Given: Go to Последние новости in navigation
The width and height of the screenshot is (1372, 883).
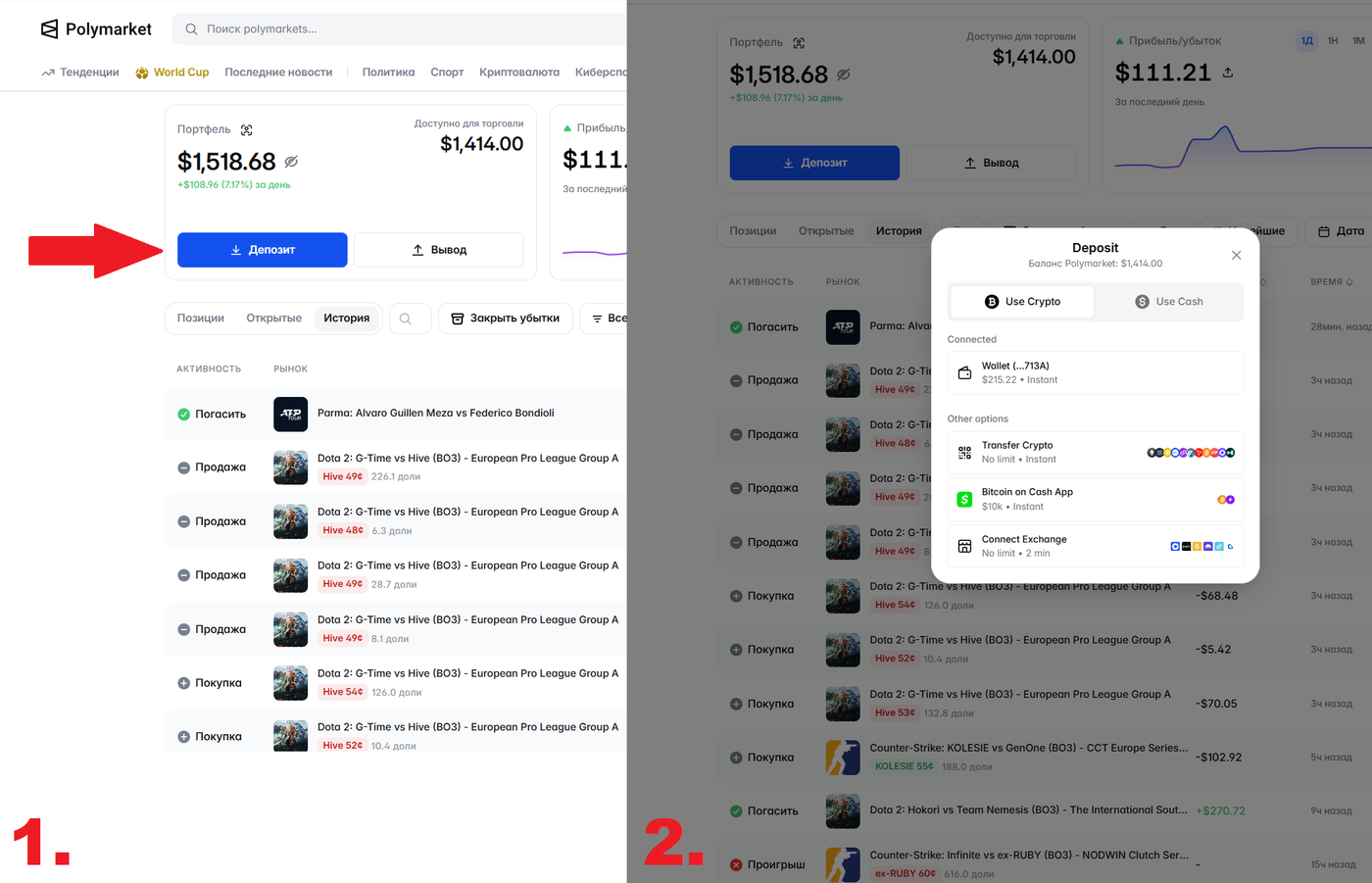Looking at the screenshot, I should tap(278, 73).
